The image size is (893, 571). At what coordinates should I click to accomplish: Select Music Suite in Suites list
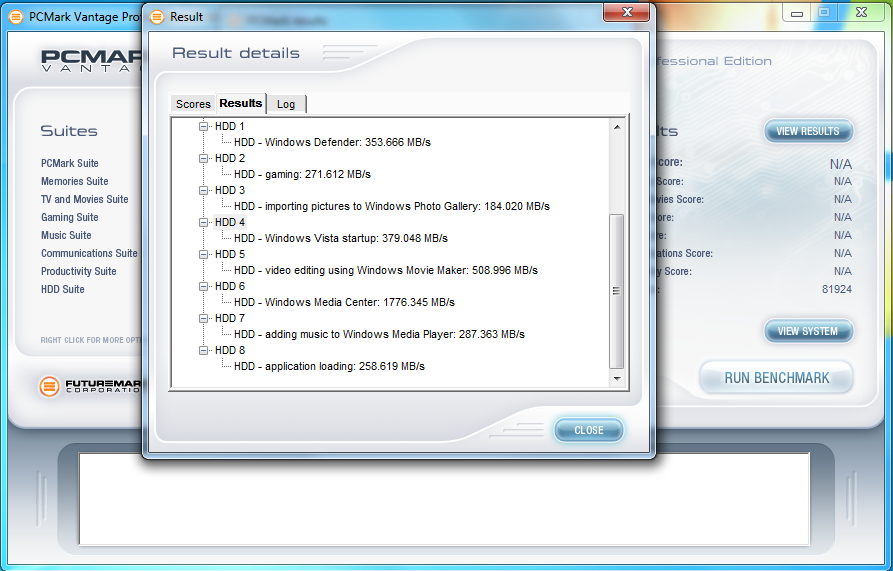pos(66,235)
